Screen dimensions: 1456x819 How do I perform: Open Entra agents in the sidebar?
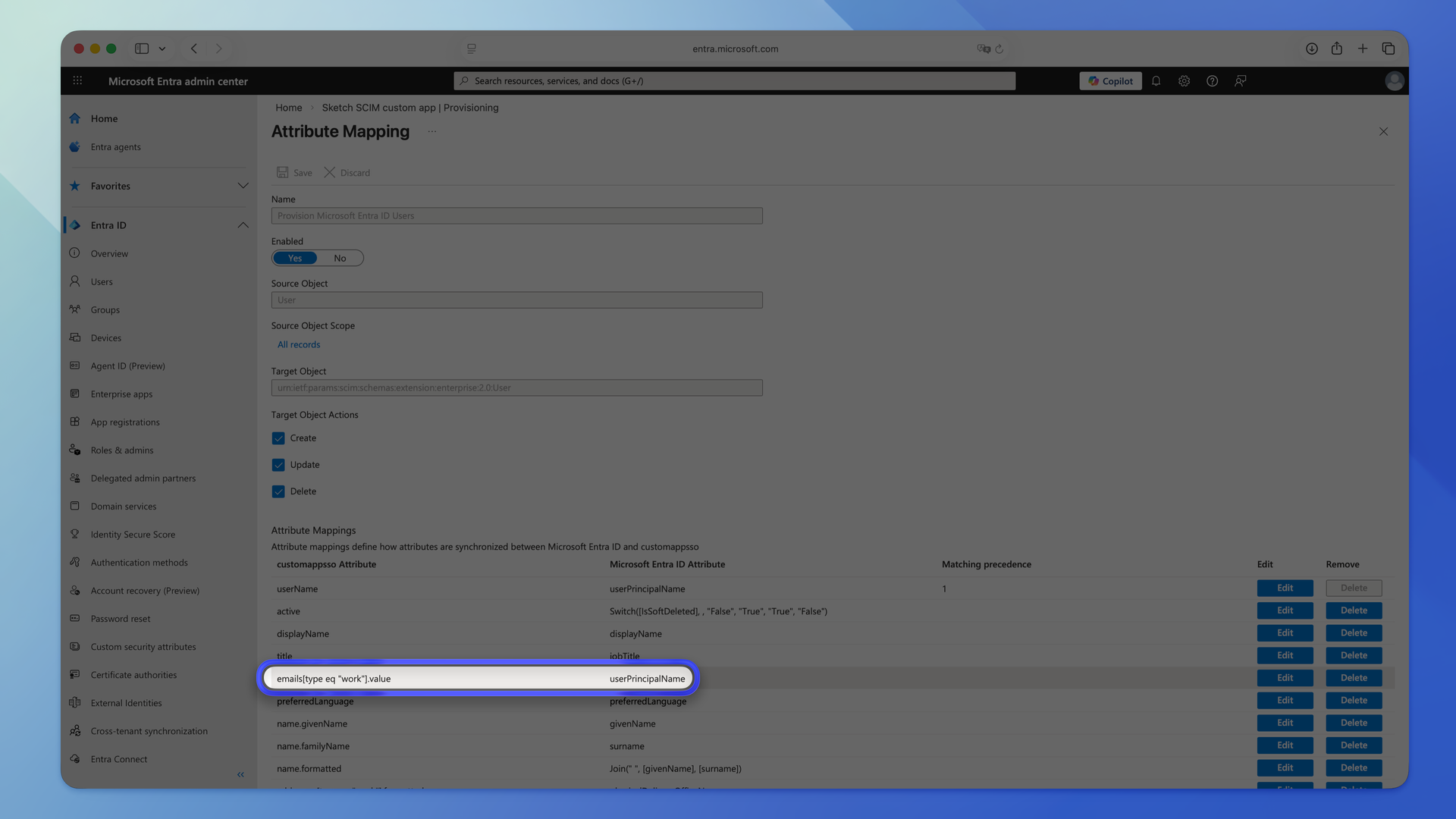point(115,147)
